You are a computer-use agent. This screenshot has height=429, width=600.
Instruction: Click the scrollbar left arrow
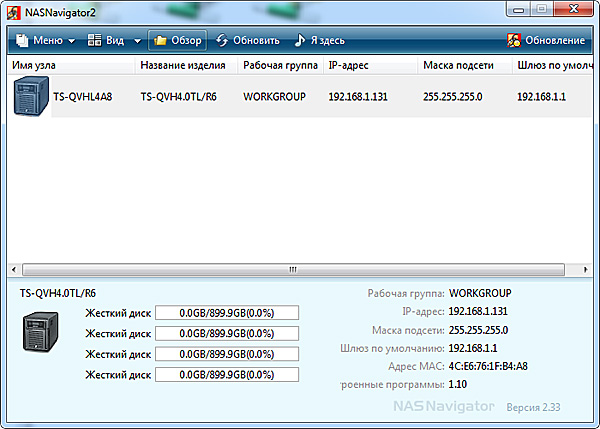15,269
